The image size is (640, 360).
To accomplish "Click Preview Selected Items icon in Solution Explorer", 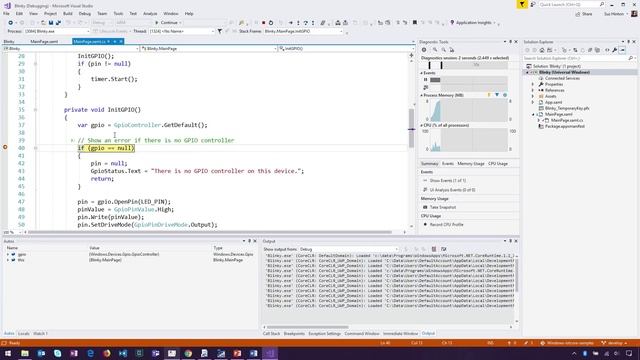I will pyautogui.click(x=622, y=50).
